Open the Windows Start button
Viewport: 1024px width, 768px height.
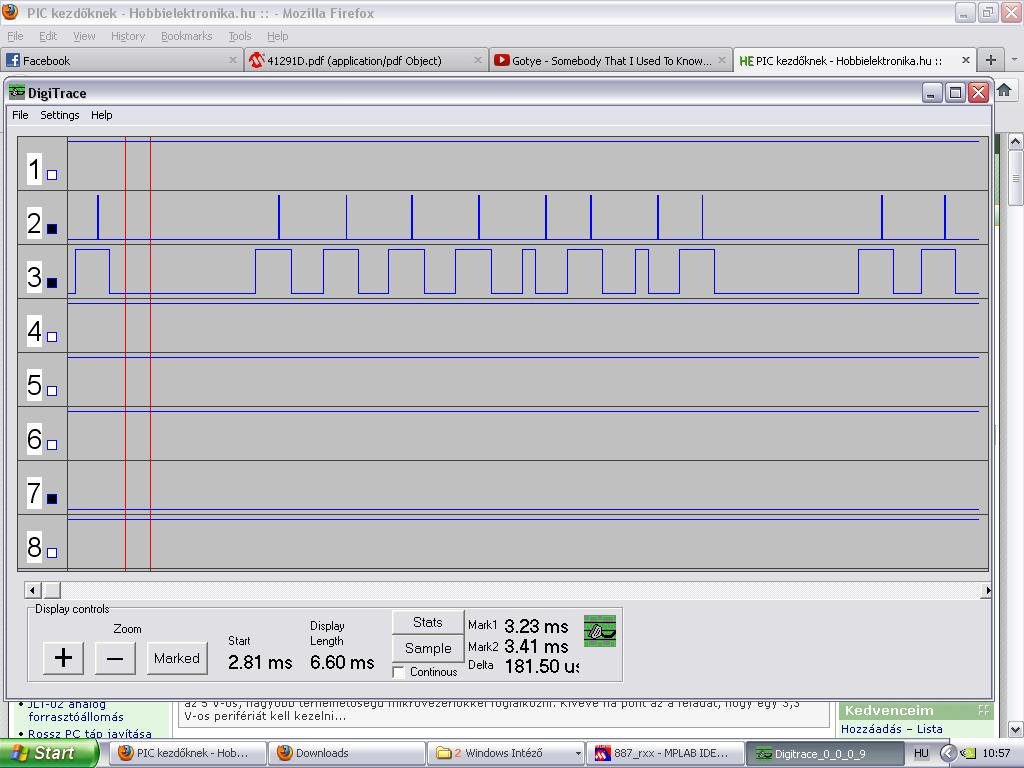point(49,753)
